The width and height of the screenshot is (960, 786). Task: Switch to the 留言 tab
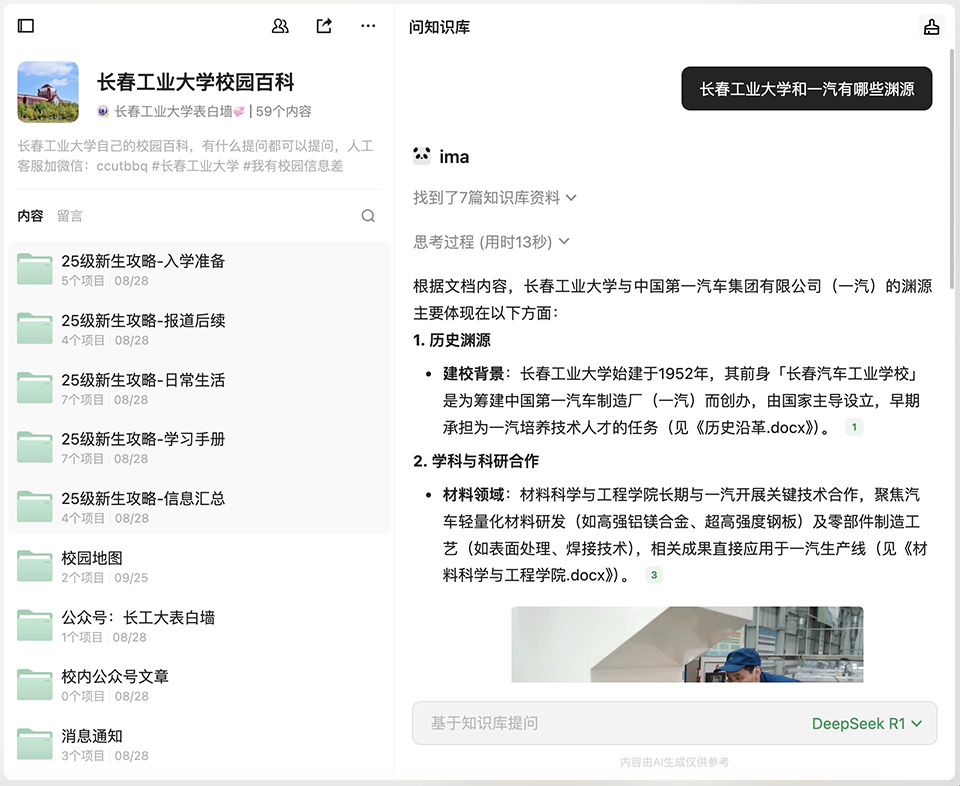coord(70,216)
